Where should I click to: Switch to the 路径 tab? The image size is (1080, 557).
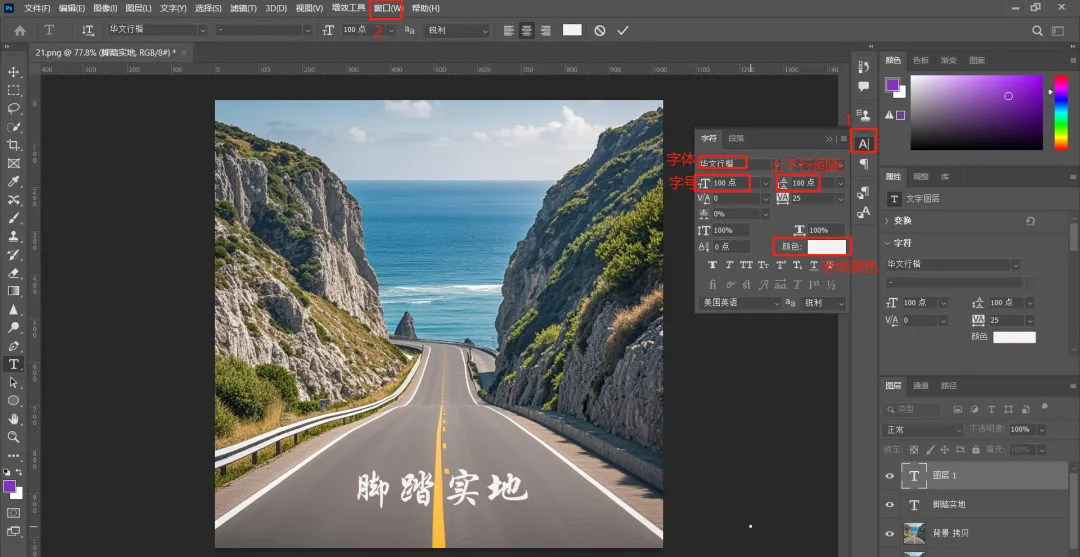(948, 386)
